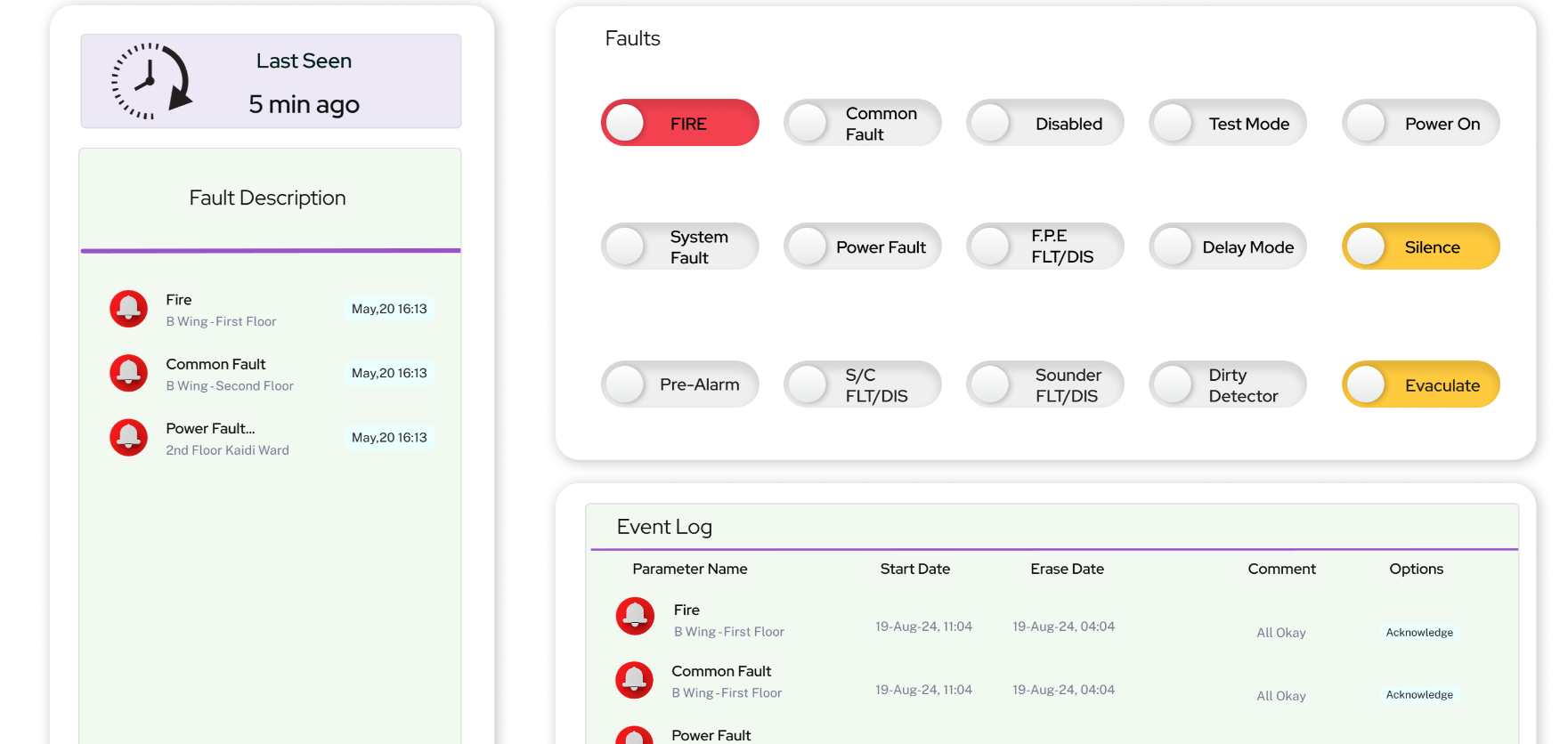The width and height of the screenshot is (1568, 744).
Task: Click the Common Fault bell in Event Log
Action: click(x=634, y=680)
